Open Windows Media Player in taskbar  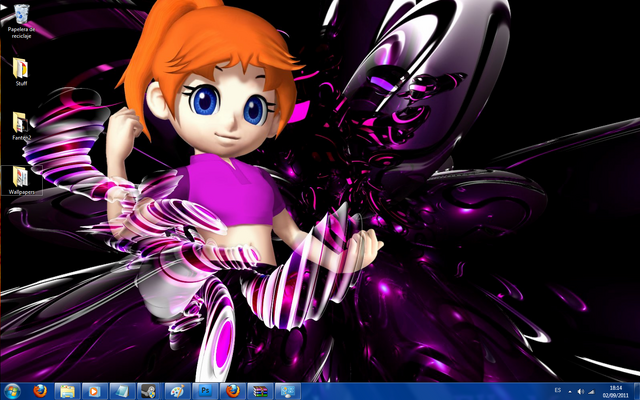coord(95,391)
